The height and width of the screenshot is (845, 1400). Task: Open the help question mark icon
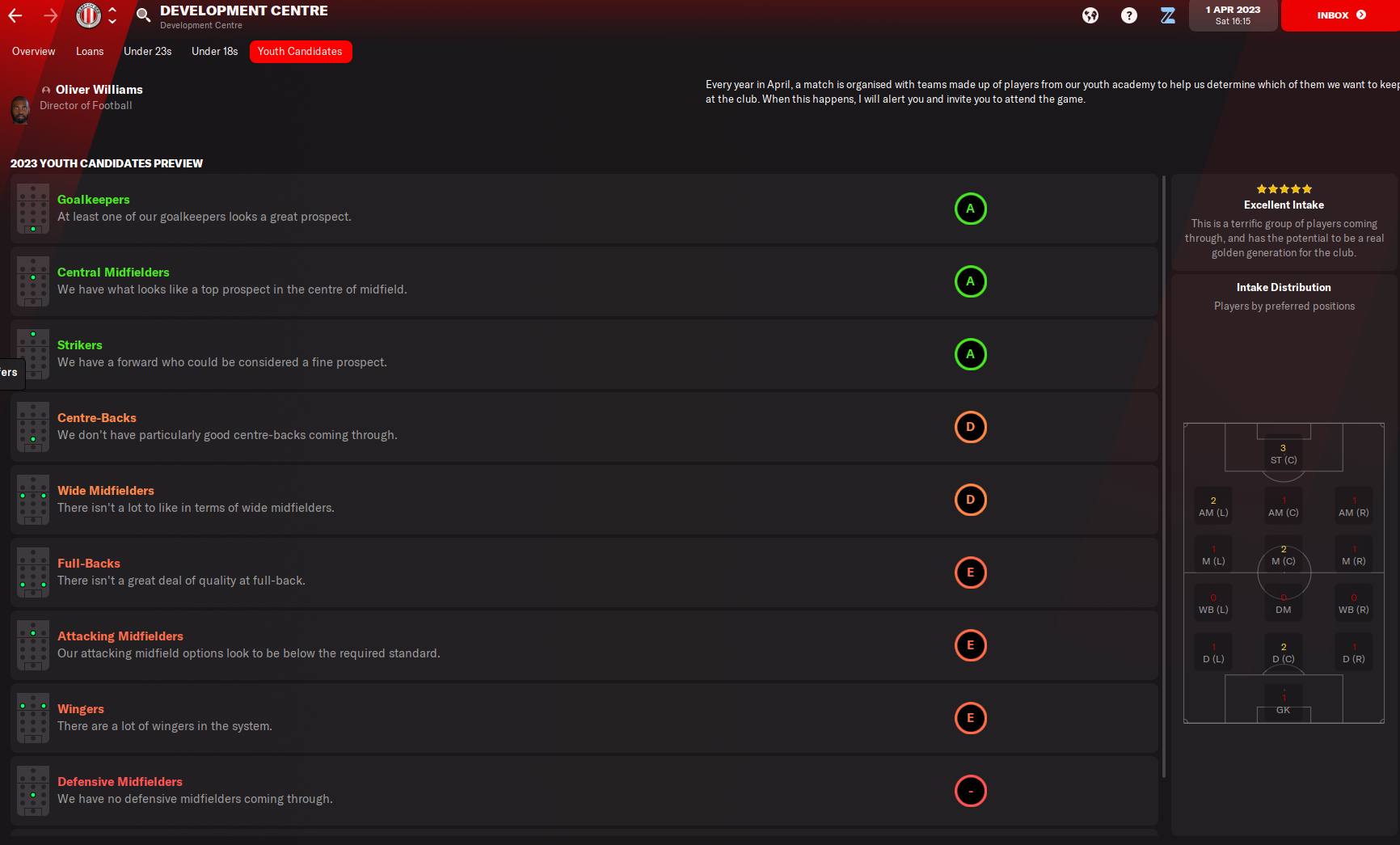(x=1129, y=15)
